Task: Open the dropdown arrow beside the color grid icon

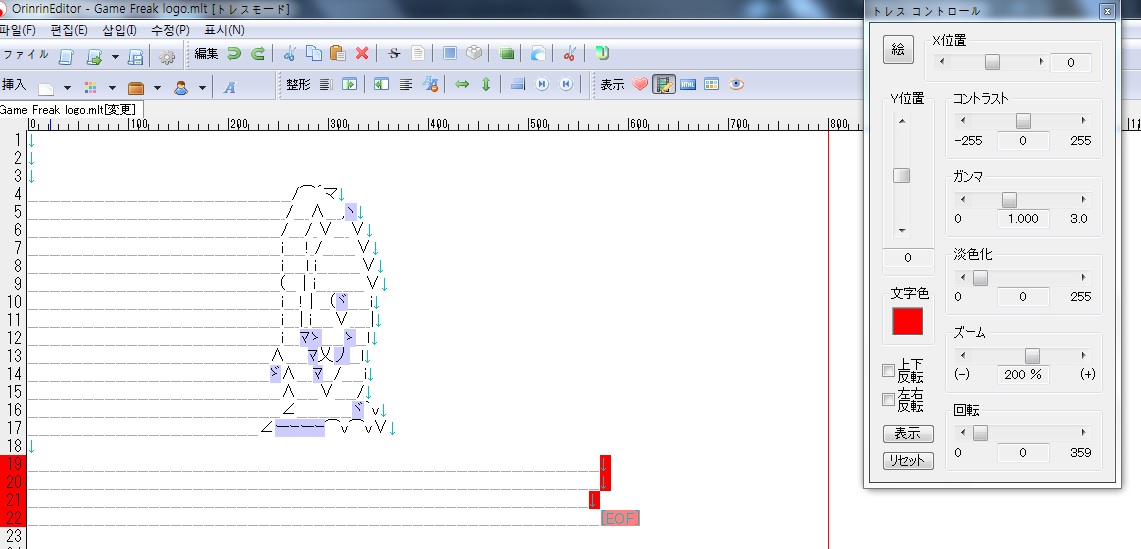Action: click(112, 87)
